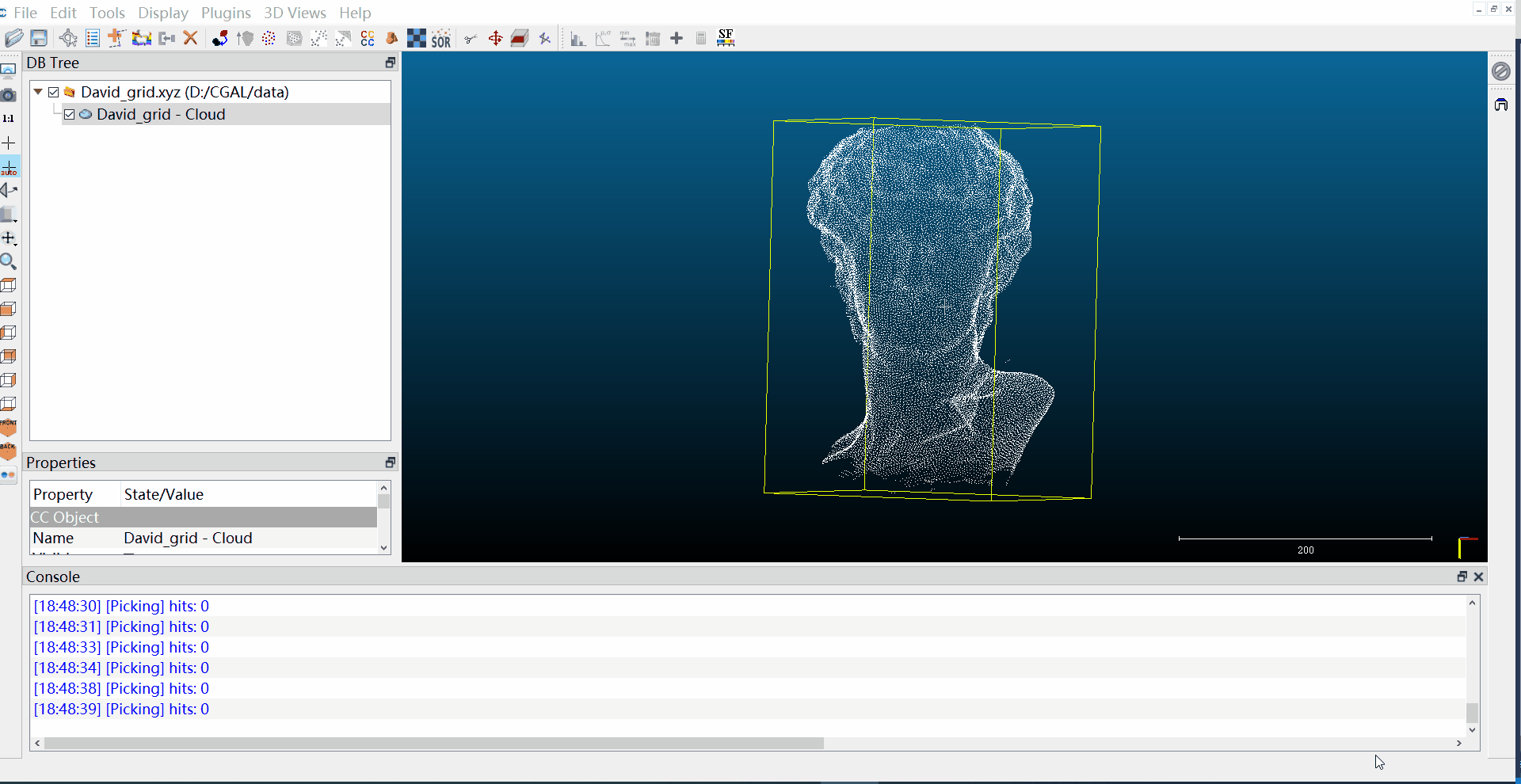The height and width of the screenshot is (784, 1521).
Task: Activate the red translate/rotate tool
Action: [495, 38]
